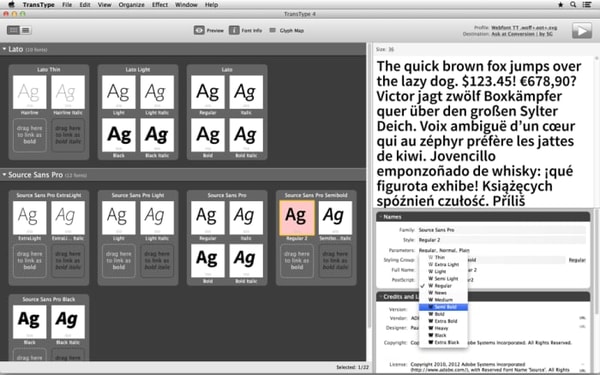The width and height of the screenshot is (600, 375).
Task: Select Source Sans Pro Black font tile
Action: pyautogui.click(x=29, y=322)
